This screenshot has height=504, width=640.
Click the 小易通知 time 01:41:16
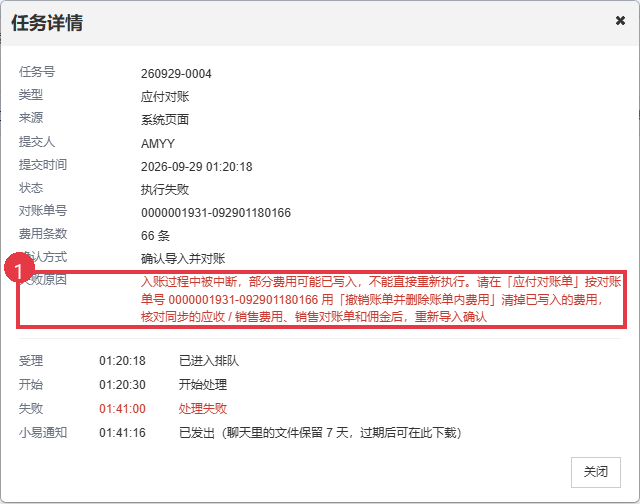(x=122, y=433)
